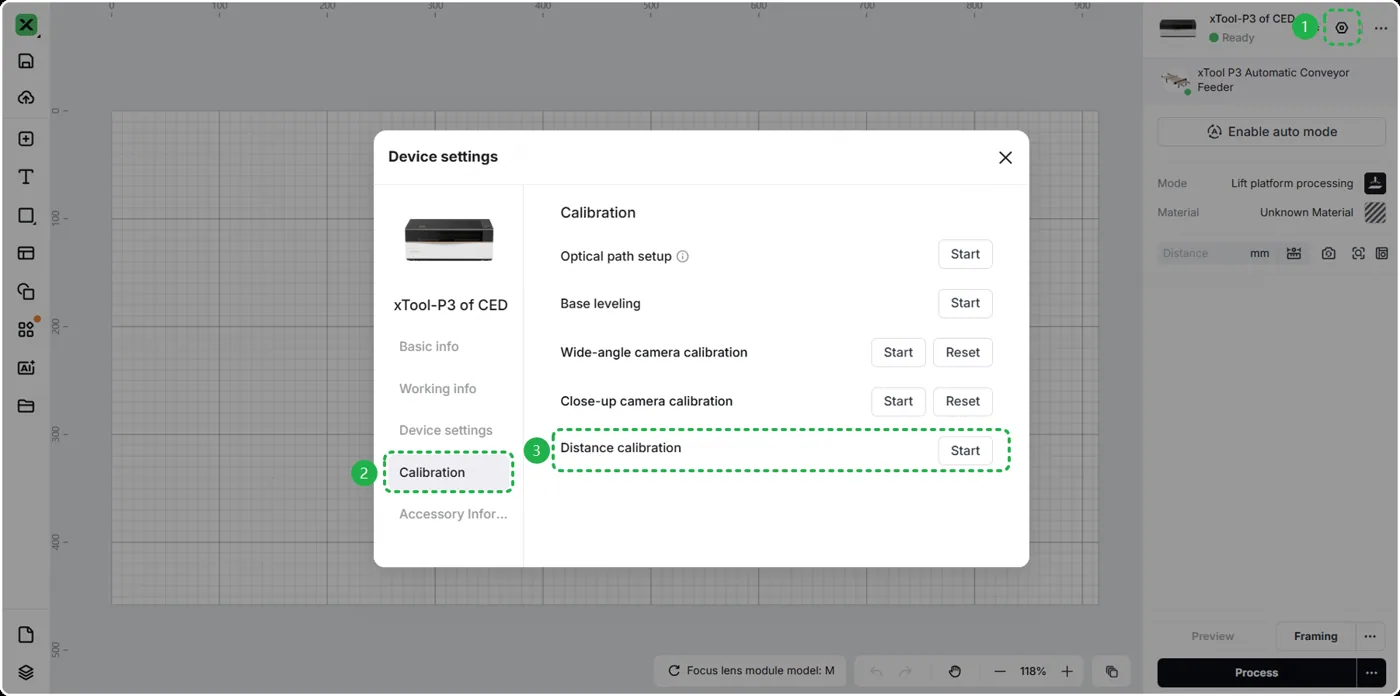Open the layers icon at bottom left
Image resolution: width=1400 pixels, height=696 pixels.
(x=26, y=673)
